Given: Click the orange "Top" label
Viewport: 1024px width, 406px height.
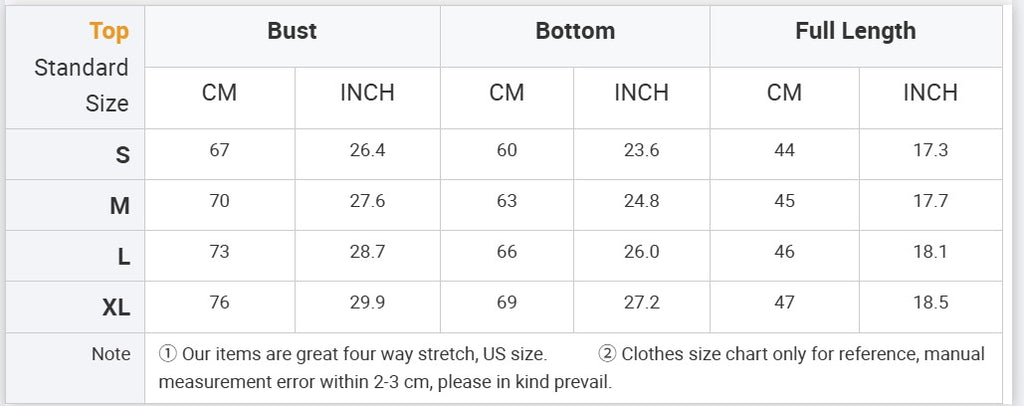Looking at the screenshot, I should (109, 31).
